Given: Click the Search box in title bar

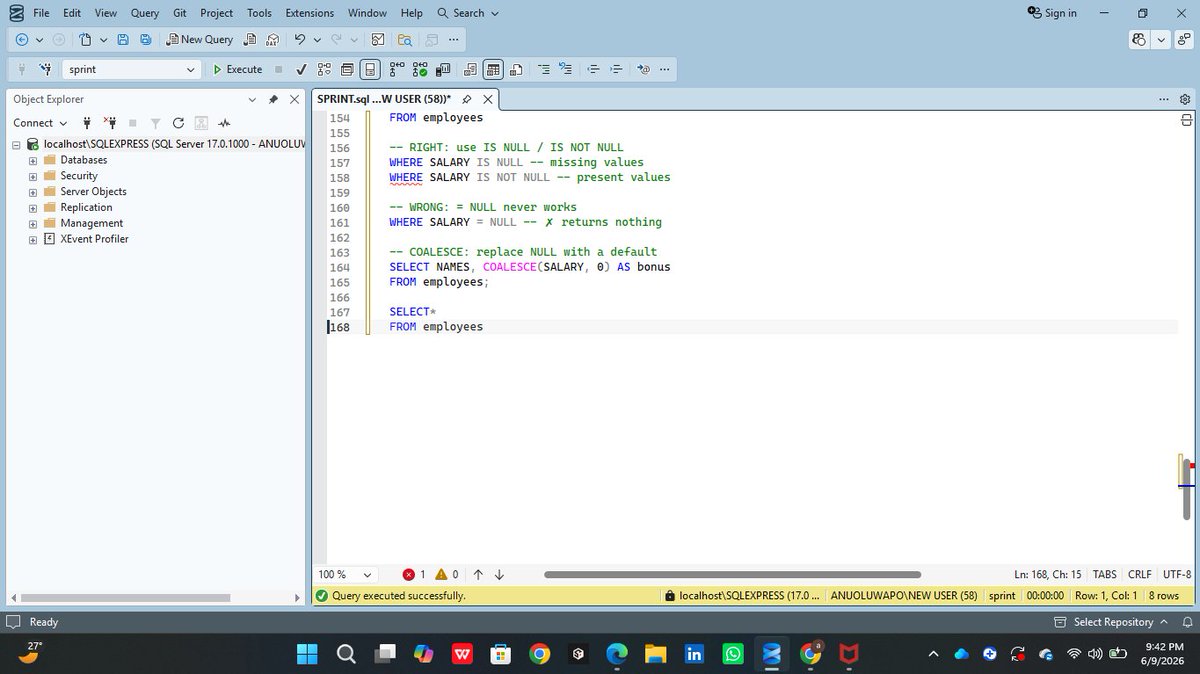Looking at the screenshot, I should coord(468,13).
